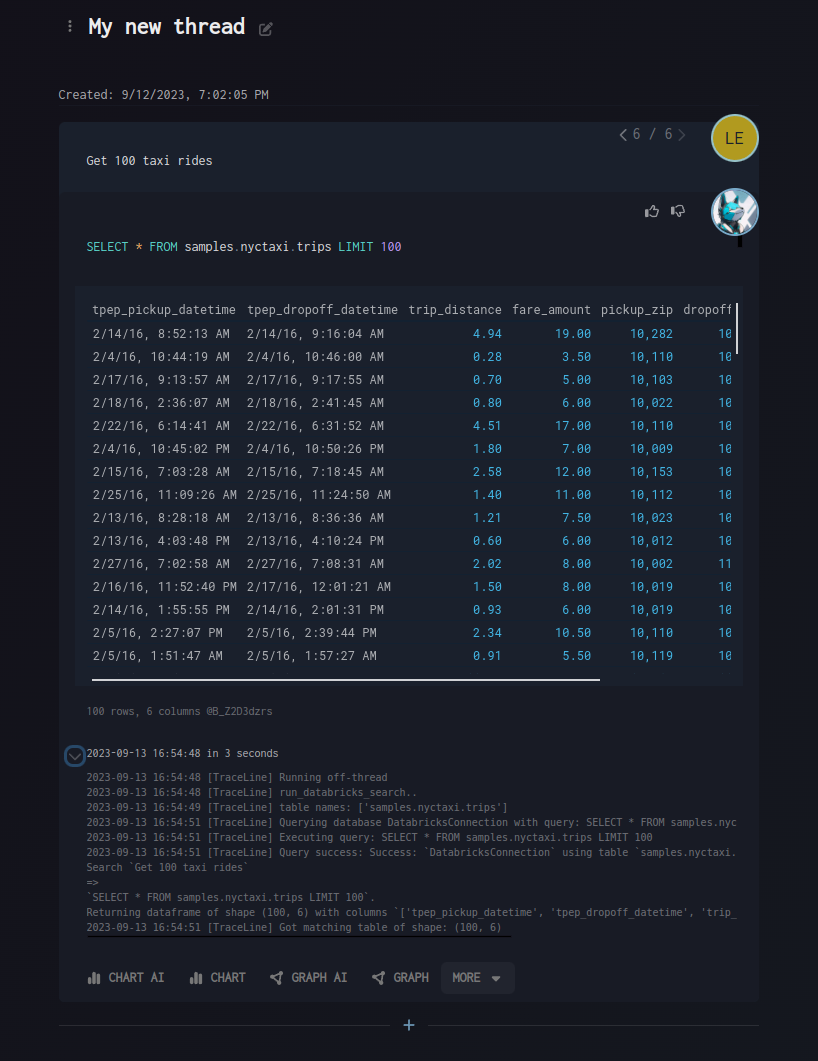Image resolution: width=818 pixels, height=1061 pixels.
Task: Click pickup zip cell 10,119
Action: (652, 656)
